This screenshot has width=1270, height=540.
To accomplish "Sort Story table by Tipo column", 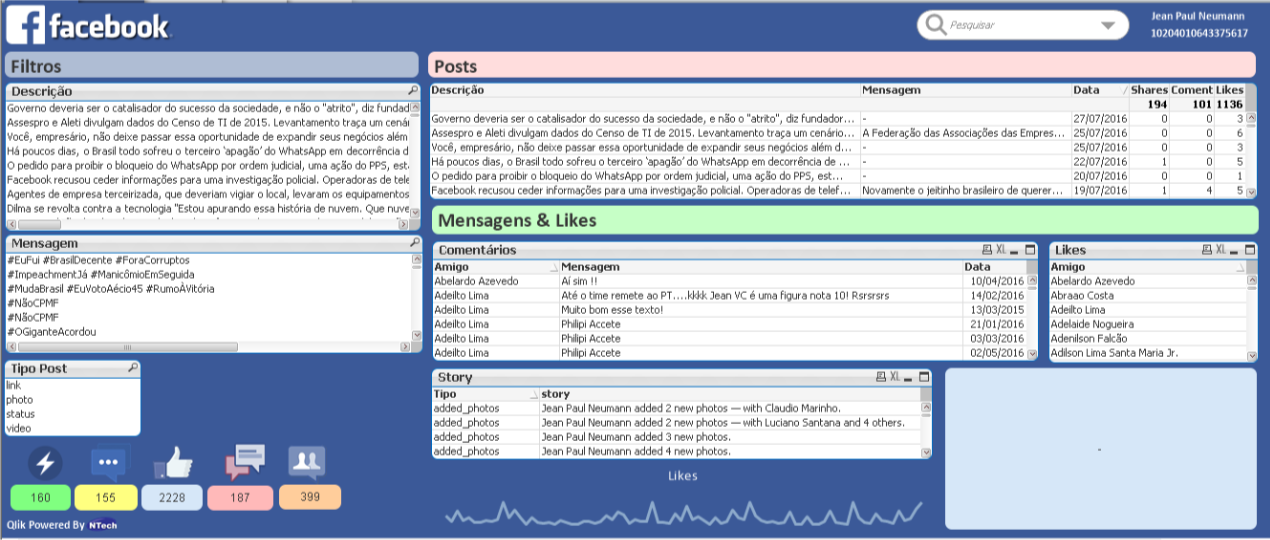I will [485, 394].
